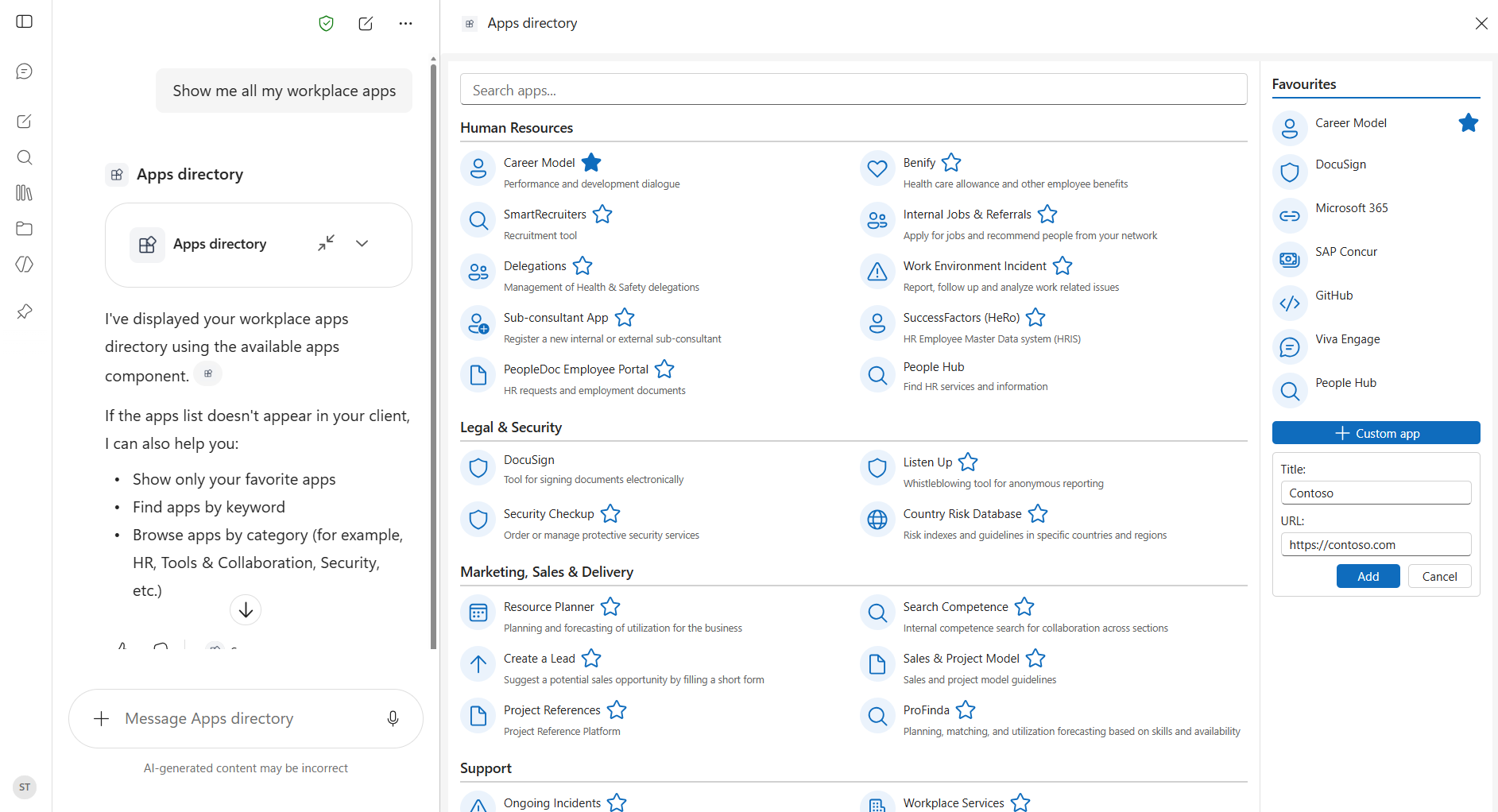Open the chat bubble icon in sidebar
1498x812 pixels.
(x=25, y=72)
